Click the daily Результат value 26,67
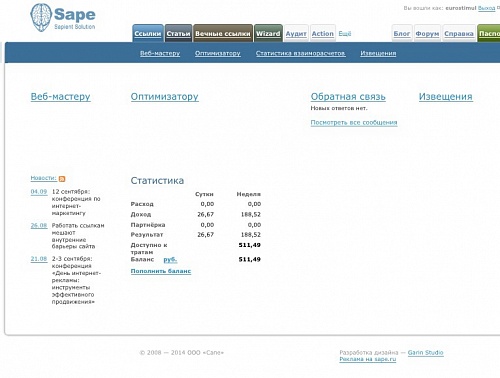The image size is (500, 378). click(x=206, y=235)
